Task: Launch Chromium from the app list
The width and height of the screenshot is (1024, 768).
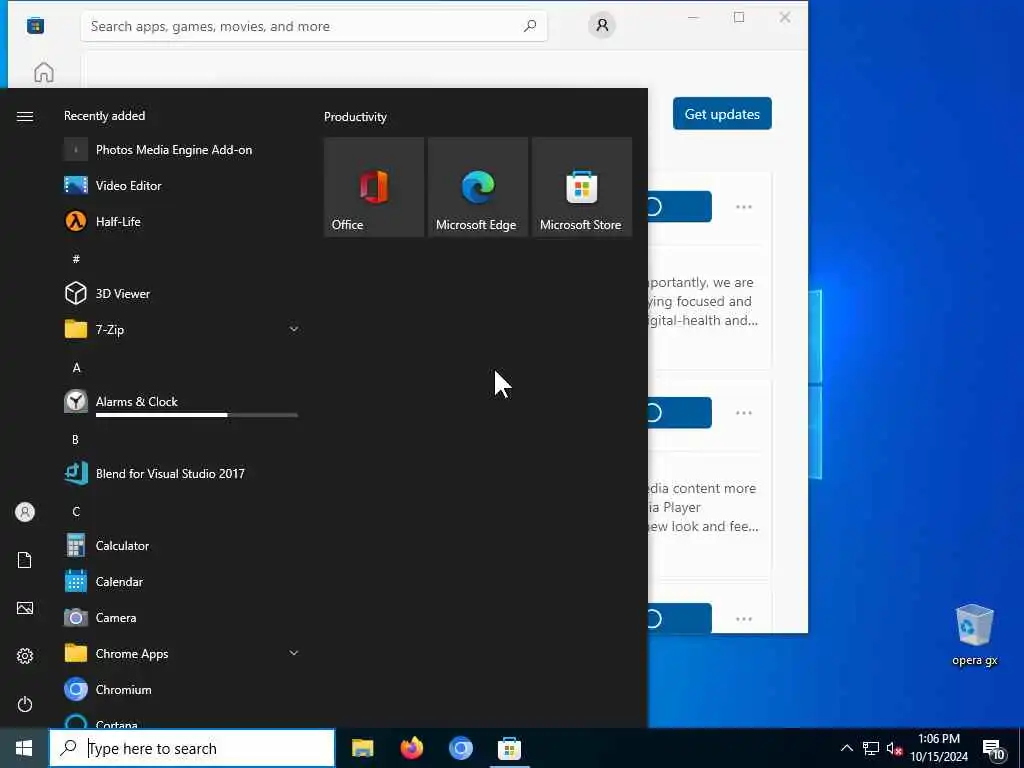Action: pos(181,690)
